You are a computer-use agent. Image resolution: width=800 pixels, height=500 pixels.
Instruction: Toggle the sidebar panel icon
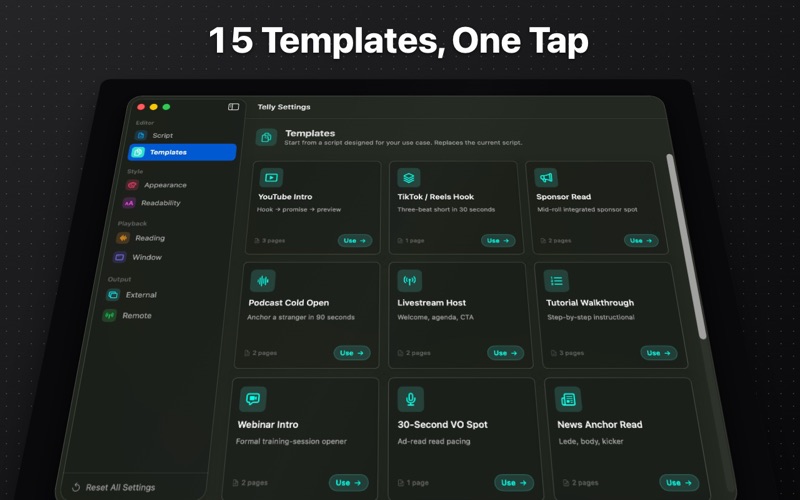coord(233,107)
